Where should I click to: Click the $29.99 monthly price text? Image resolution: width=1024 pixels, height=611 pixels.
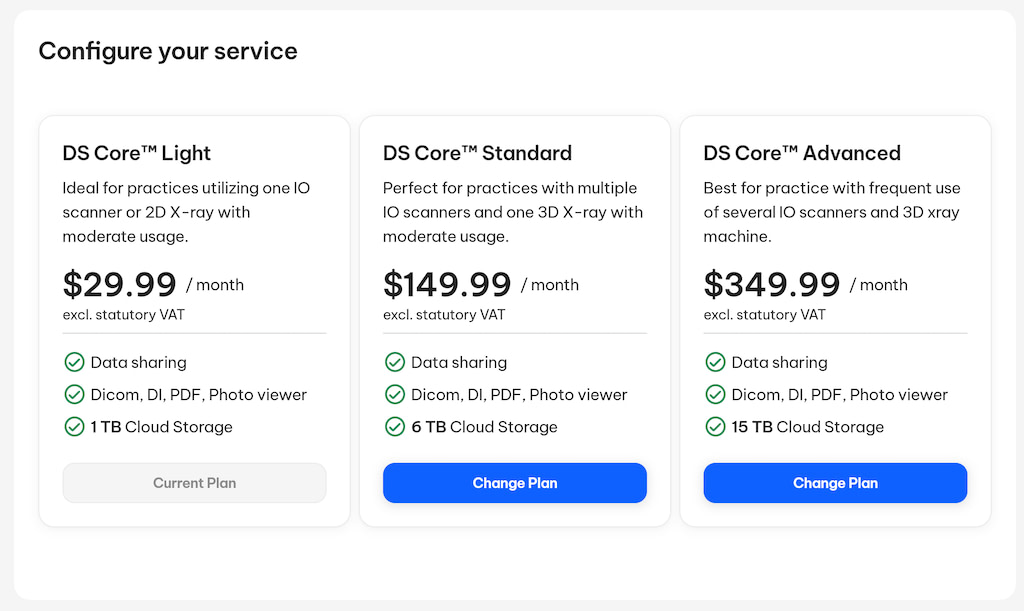tap(119, 284)
